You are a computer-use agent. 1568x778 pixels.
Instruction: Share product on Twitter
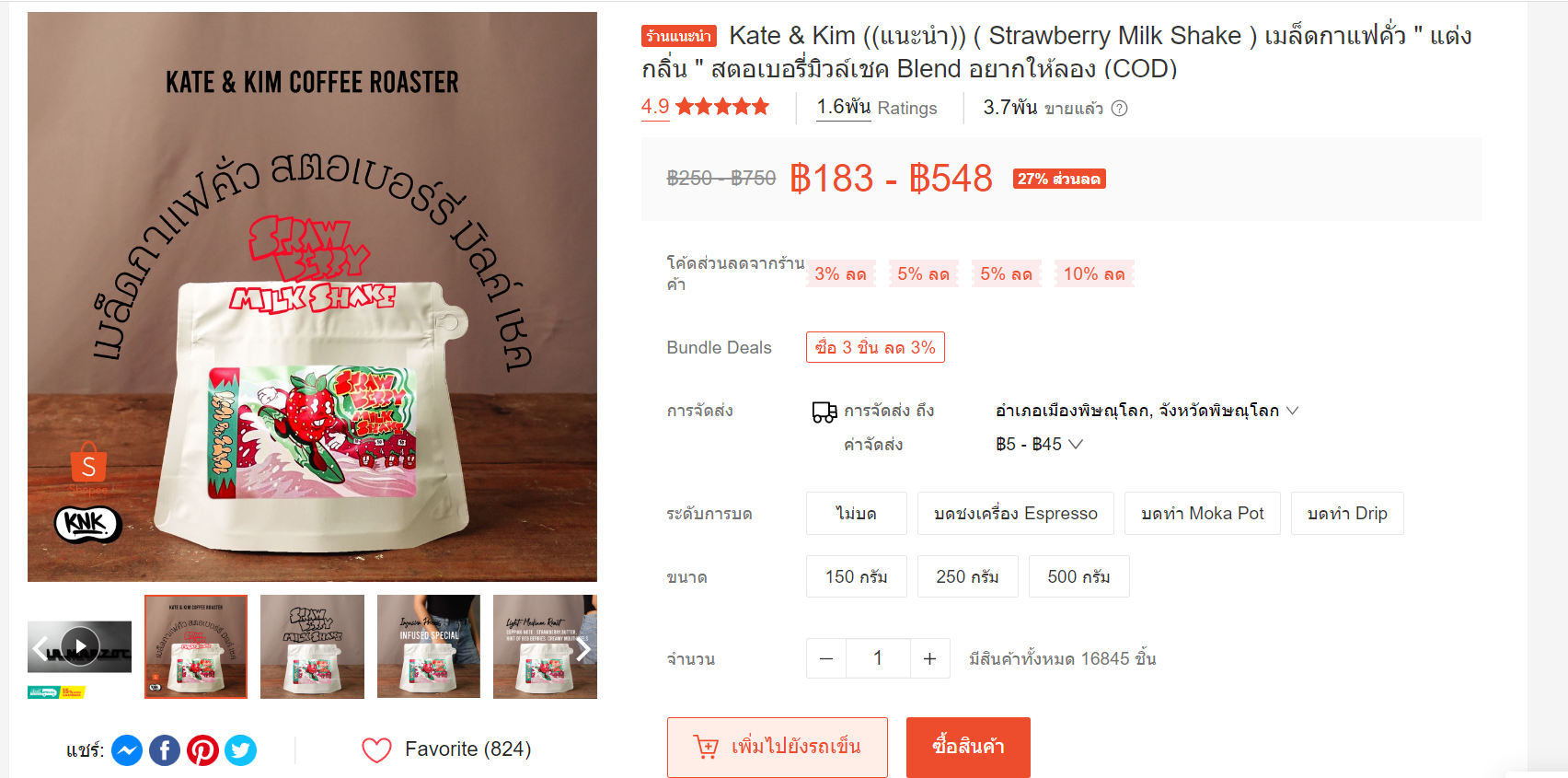pyautogui.click(x=241, y=750)
